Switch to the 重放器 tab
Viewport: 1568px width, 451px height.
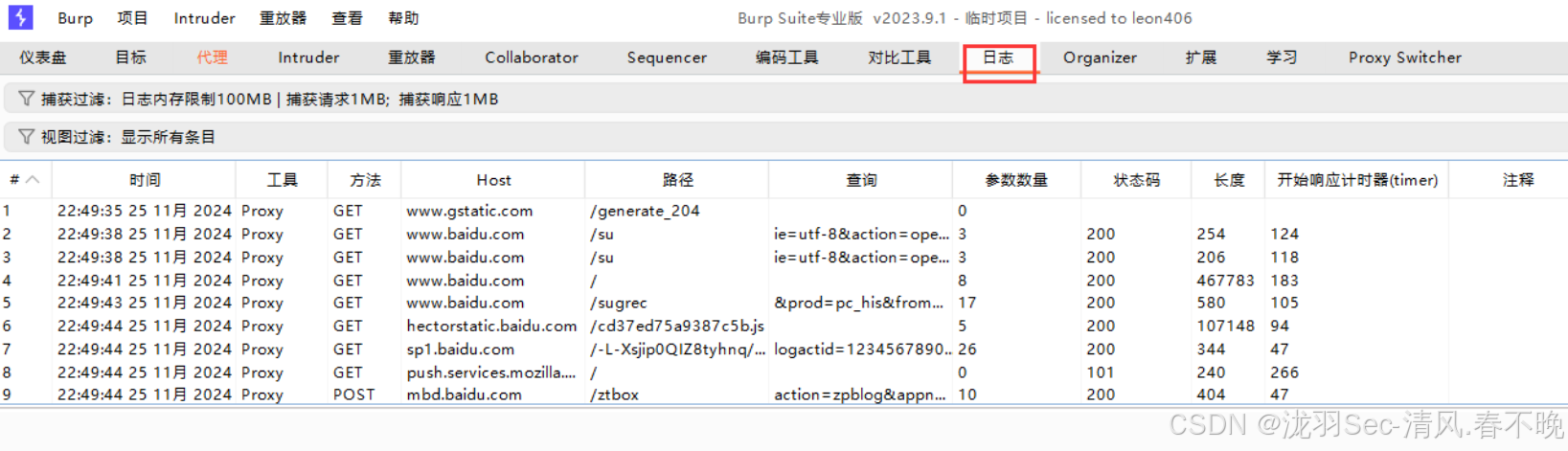pos(412,57)
